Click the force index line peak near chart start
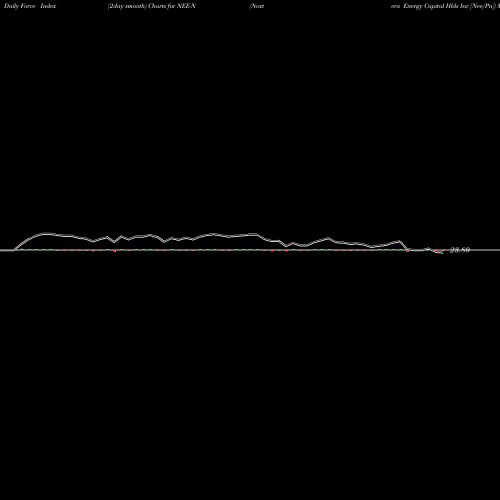The width and height of the screenshot is (500, 500). click(46, 233)
